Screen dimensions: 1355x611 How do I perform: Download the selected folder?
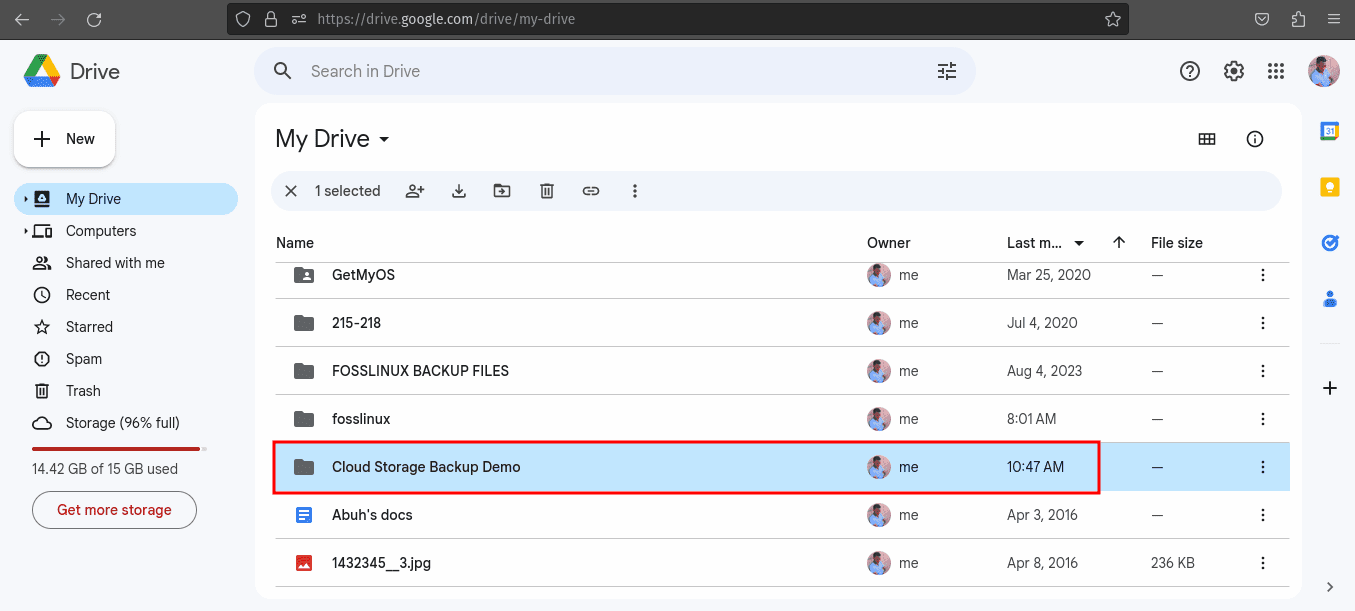(x=459, y=191)
